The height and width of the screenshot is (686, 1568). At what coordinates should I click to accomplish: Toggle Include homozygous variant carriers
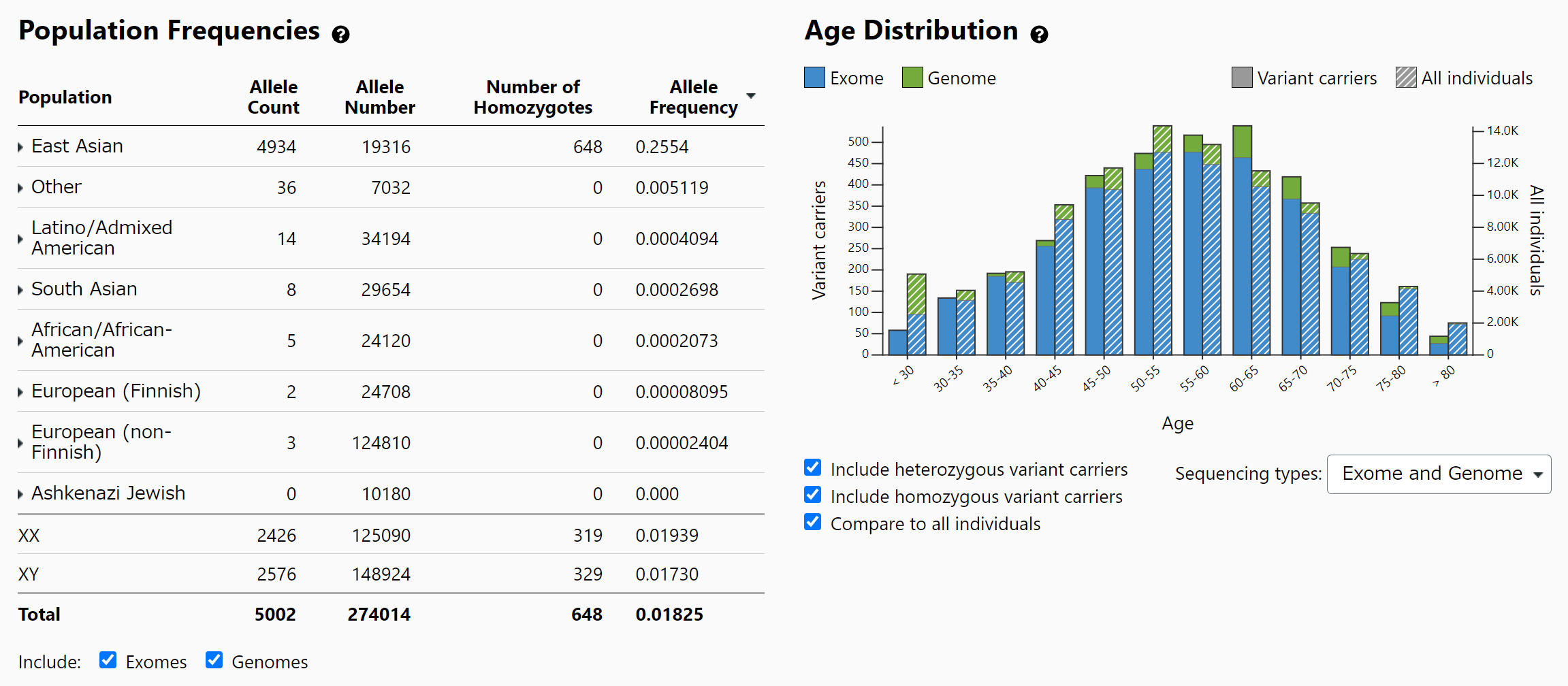coord(812,495)
